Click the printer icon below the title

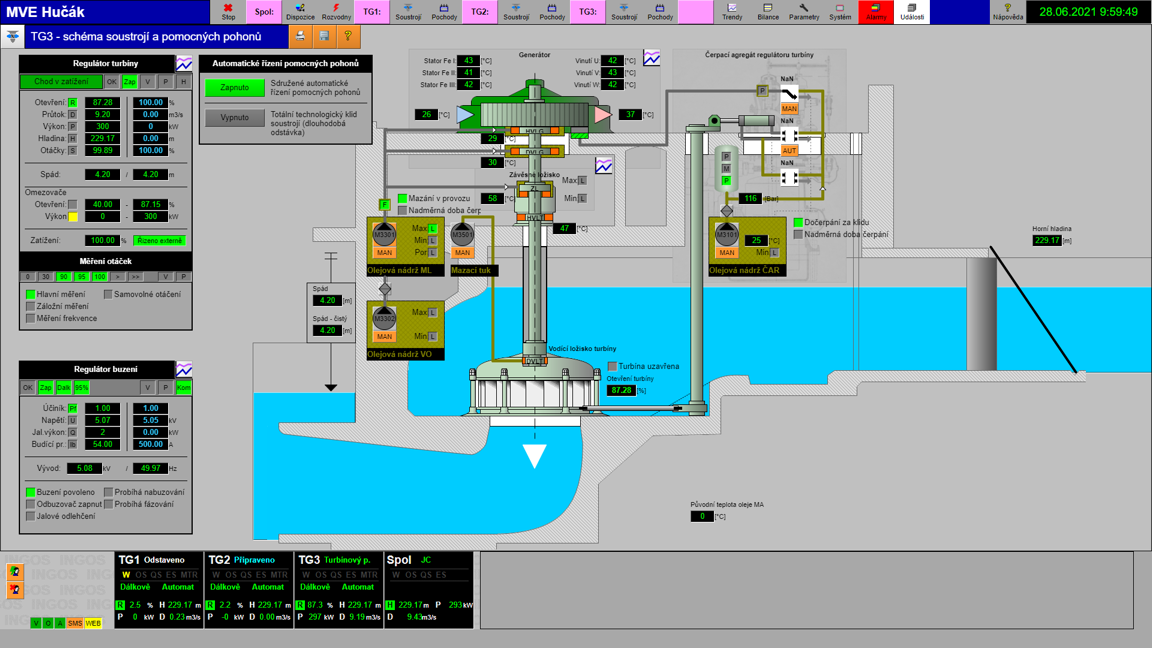(x=300, y=37)
